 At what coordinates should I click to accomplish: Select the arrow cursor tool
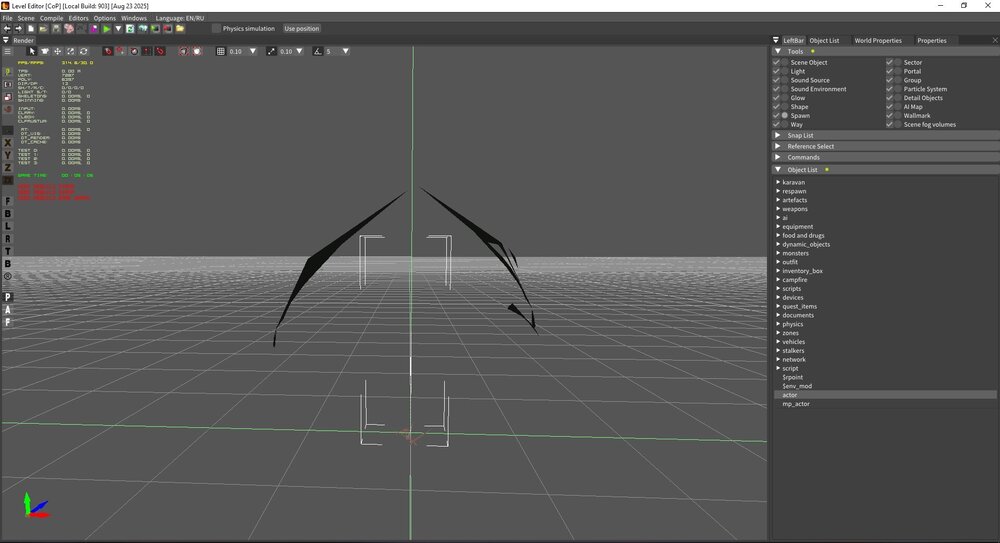point(31,51)
